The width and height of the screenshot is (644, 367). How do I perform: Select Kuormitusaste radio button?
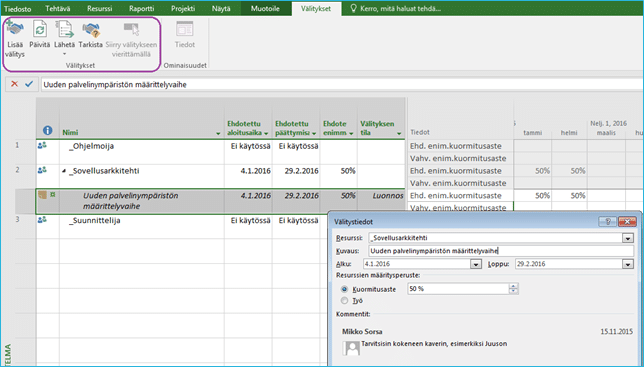[x=345, y=289]
